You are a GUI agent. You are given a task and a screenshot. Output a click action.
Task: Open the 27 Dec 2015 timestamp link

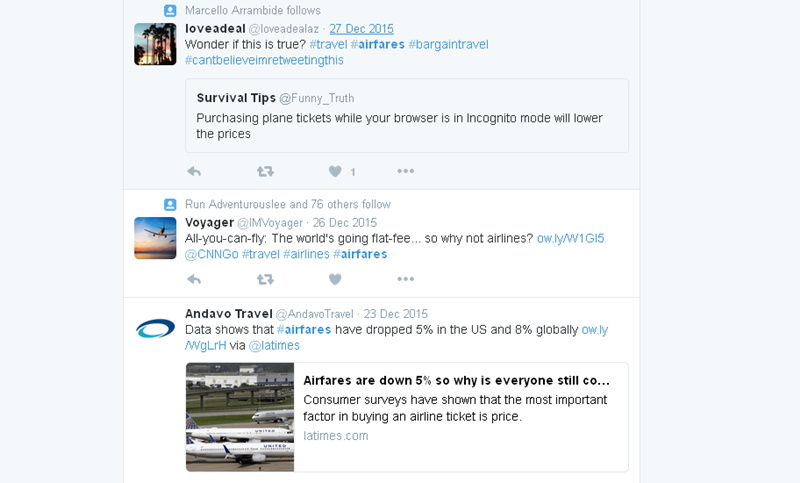361,29
